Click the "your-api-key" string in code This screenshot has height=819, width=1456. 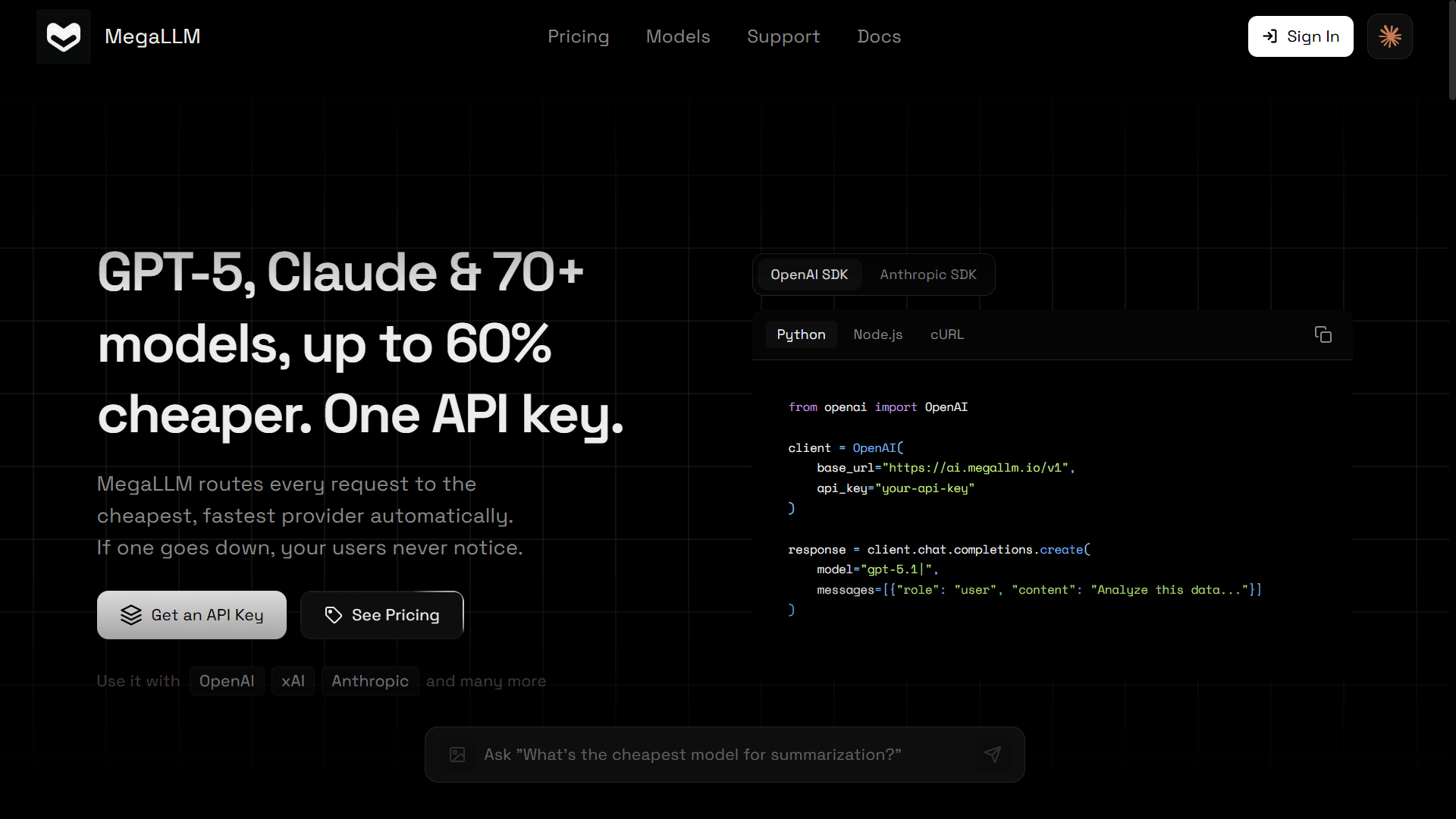click(x=924, y=488)
